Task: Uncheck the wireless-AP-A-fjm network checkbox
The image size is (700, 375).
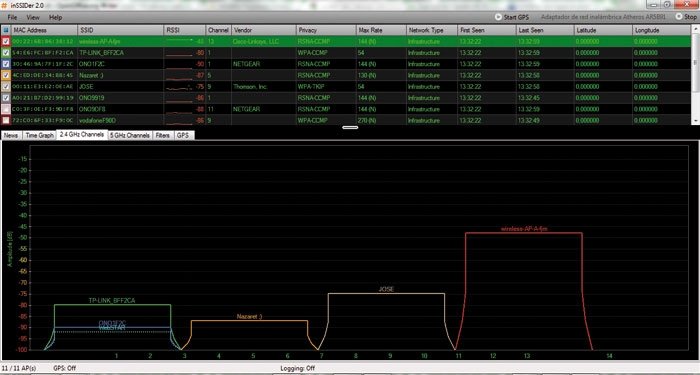Action: 5,42
